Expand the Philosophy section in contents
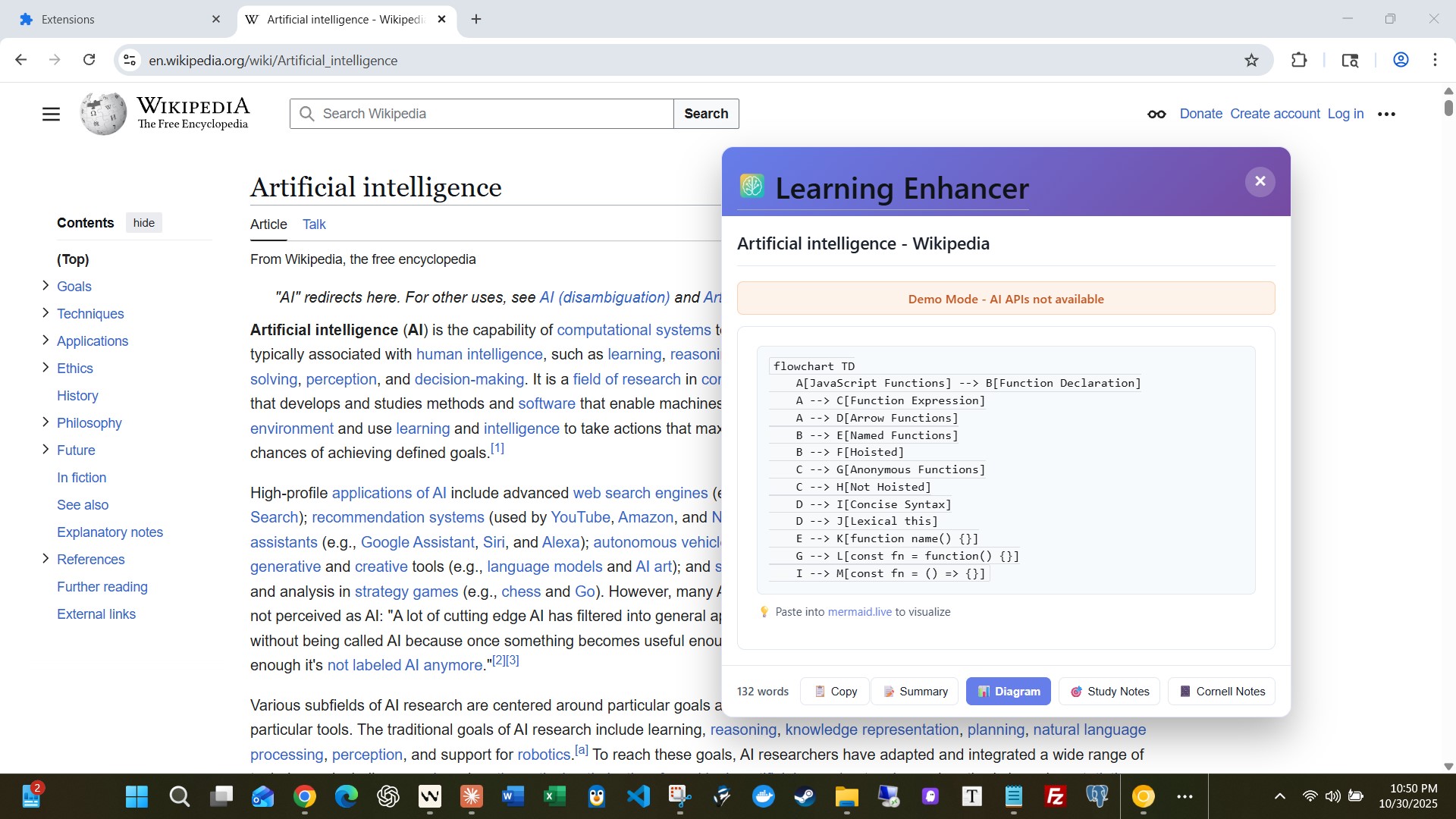This screenshot has height=819, width=1456. [45, 422]
